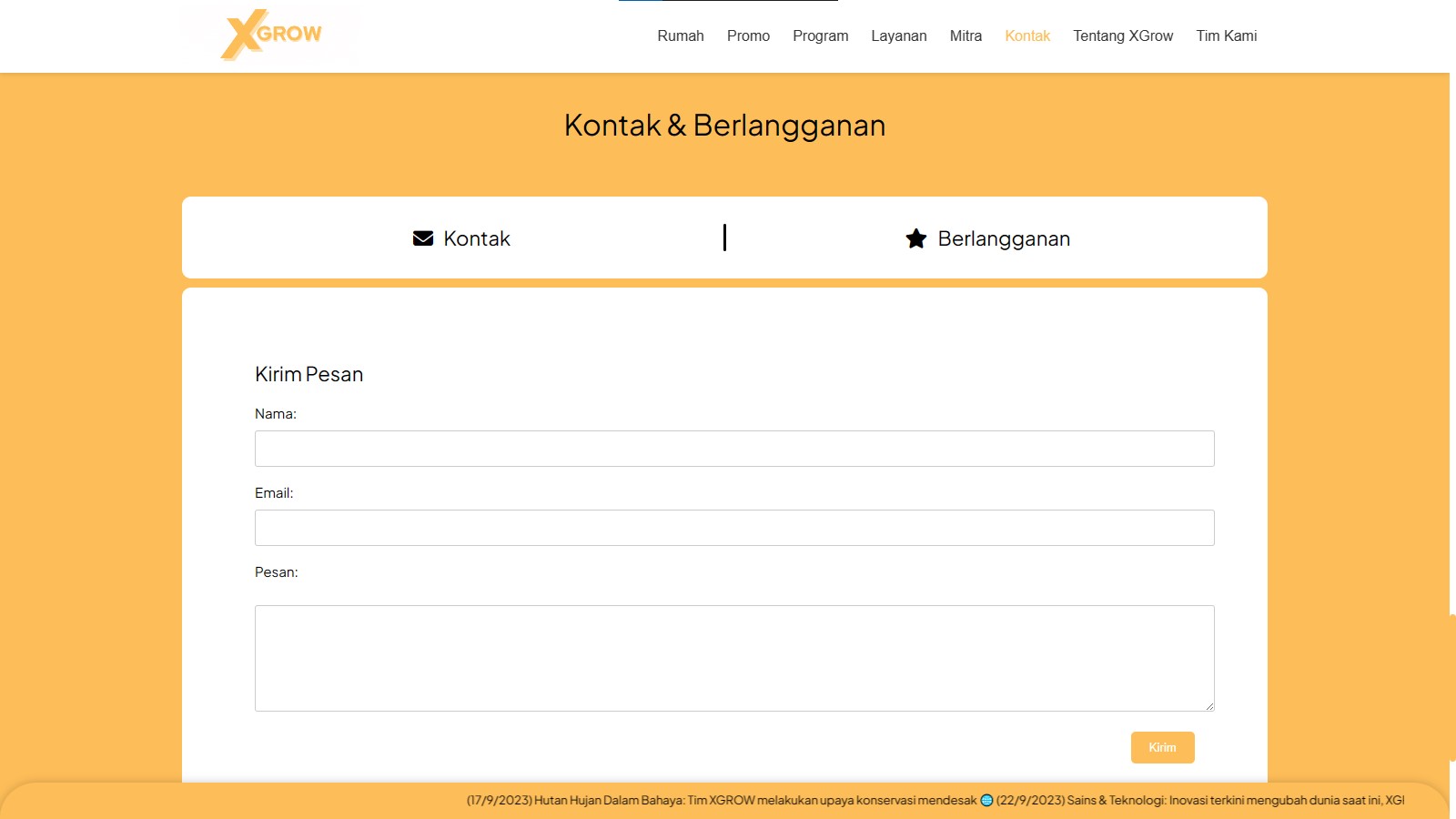
Task: Open the Mitra page
Action: click(x=965, y=35)
